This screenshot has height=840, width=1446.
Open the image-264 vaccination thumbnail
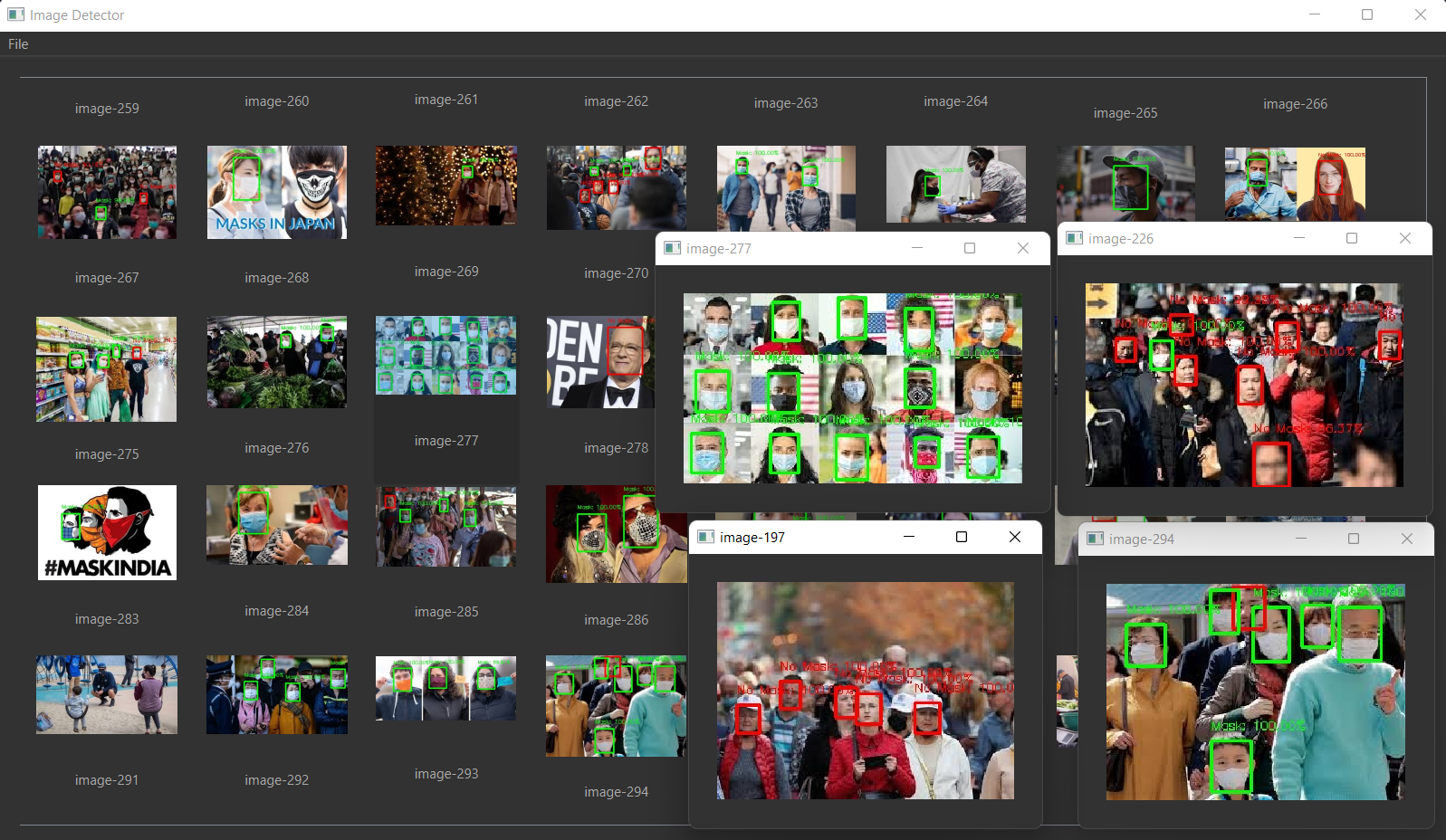(x=956, y=184)
